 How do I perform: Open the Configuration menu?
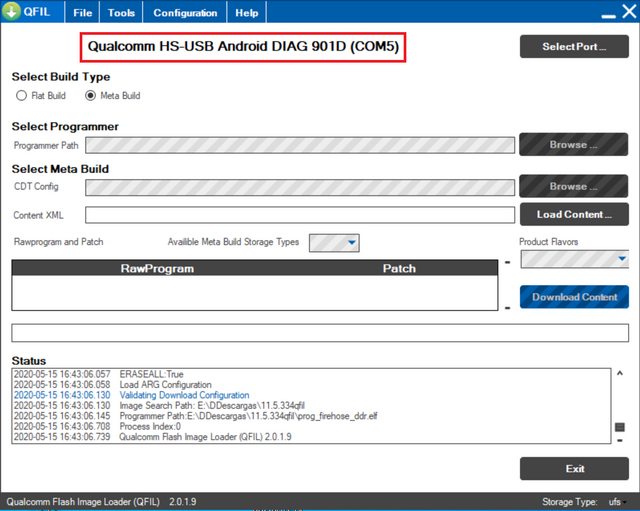pyautogui.click(x=185, y=13)
